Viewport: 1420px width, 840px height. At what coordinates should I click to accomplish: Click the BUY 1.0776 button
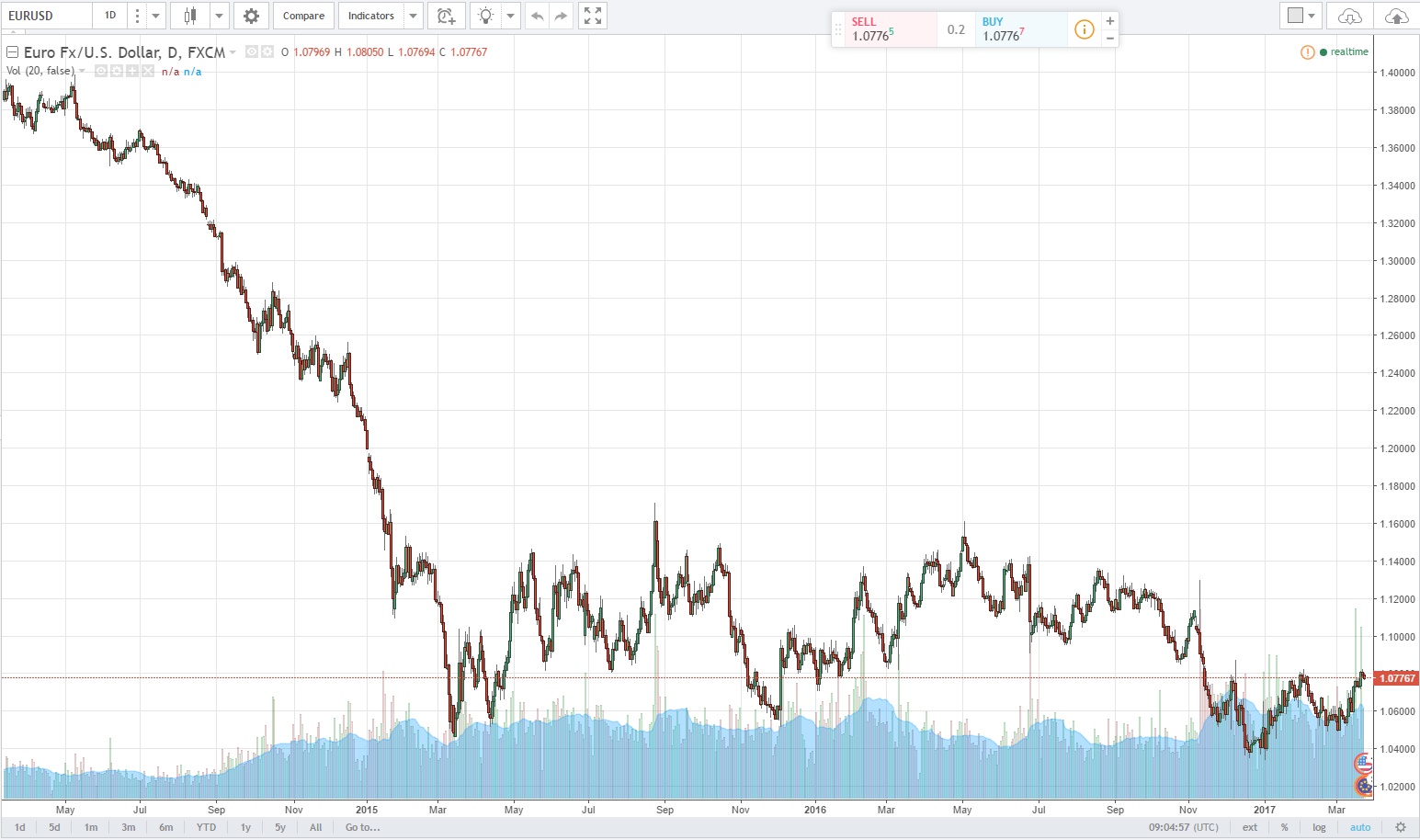click(x=1021, y=29)
